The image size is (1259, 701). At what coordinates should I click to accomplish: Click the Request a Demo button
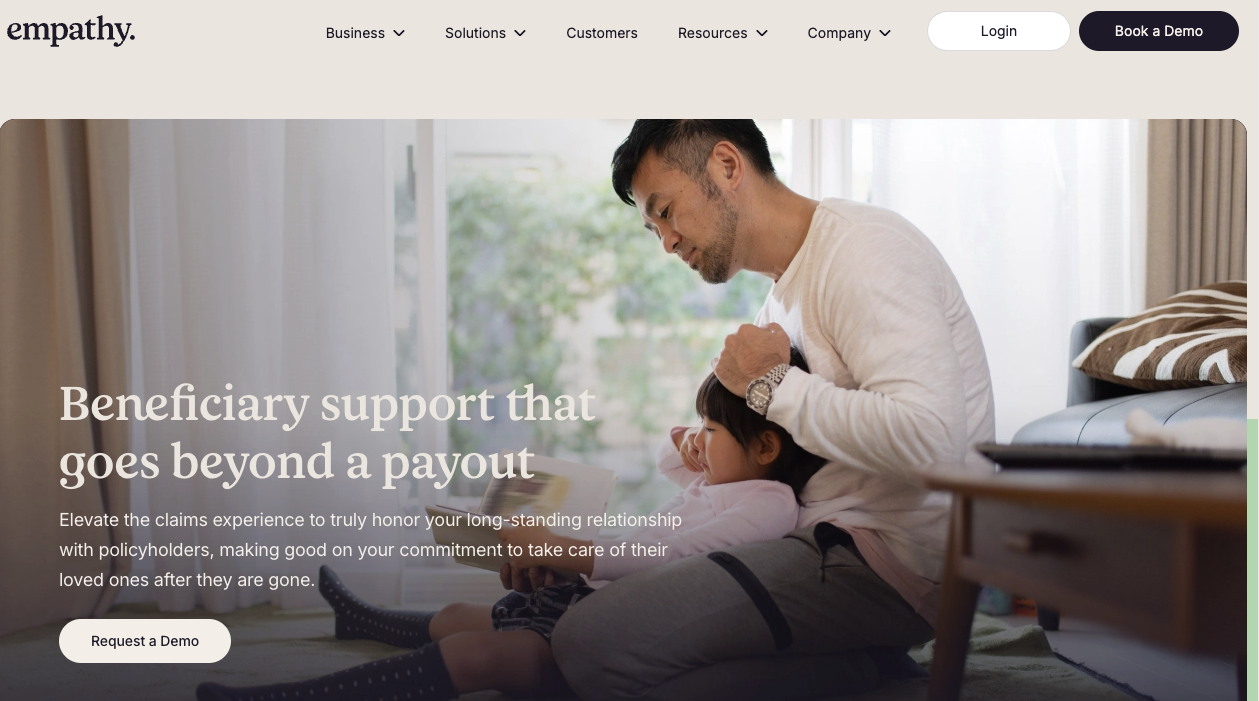(x=145, y=641)
